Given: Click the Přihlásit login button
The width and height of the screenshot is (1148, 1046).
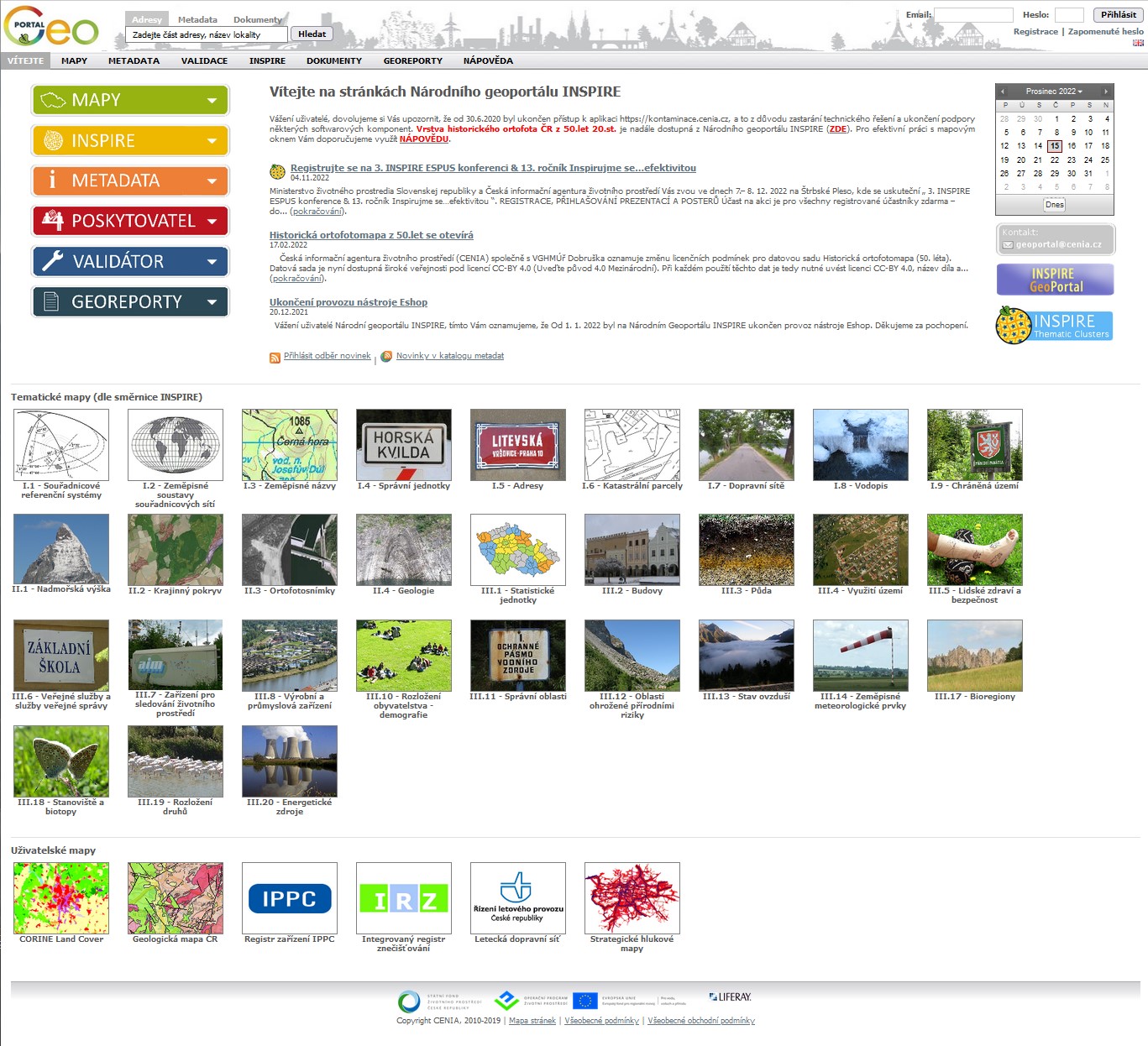Looking at the screenshot, I should tap(1118, 15).
